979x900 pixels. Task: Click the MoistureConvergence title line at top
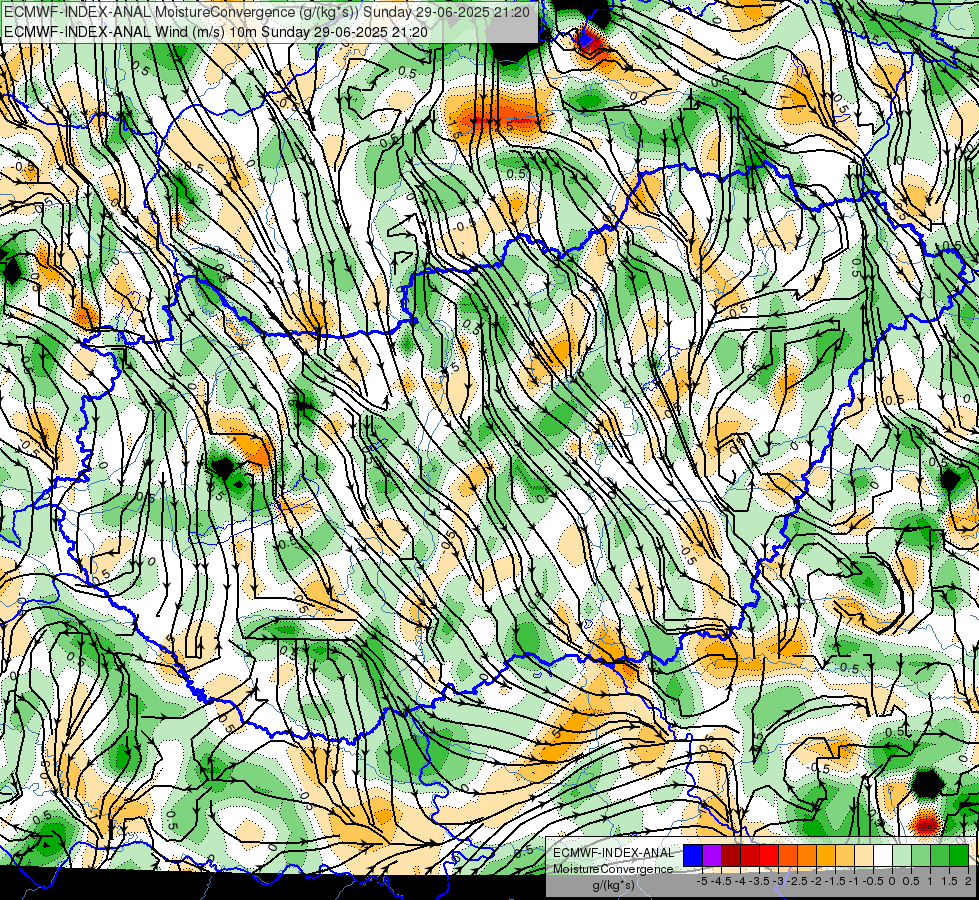(267, 12)
